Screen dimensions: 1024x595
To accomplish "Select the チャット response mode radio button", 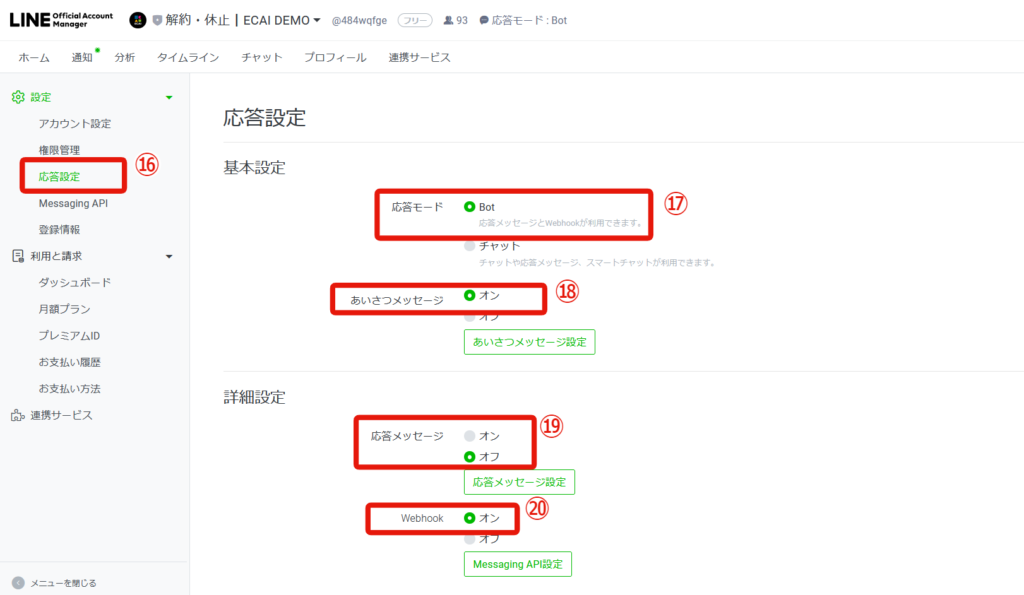I will [470, 246].
